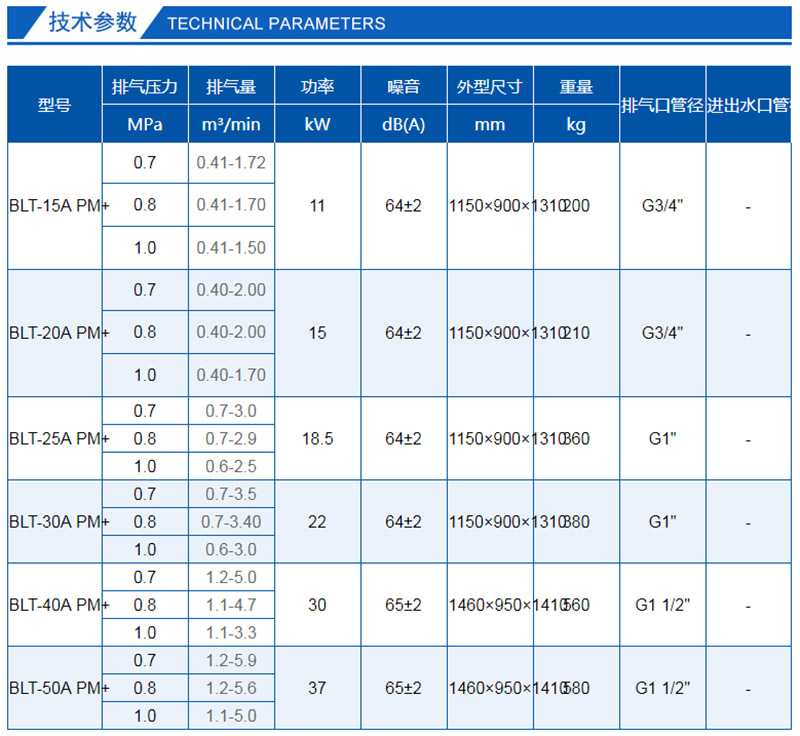
Task: Click the 1.1-4.7 flow value
Action: [x=231, y=604]
